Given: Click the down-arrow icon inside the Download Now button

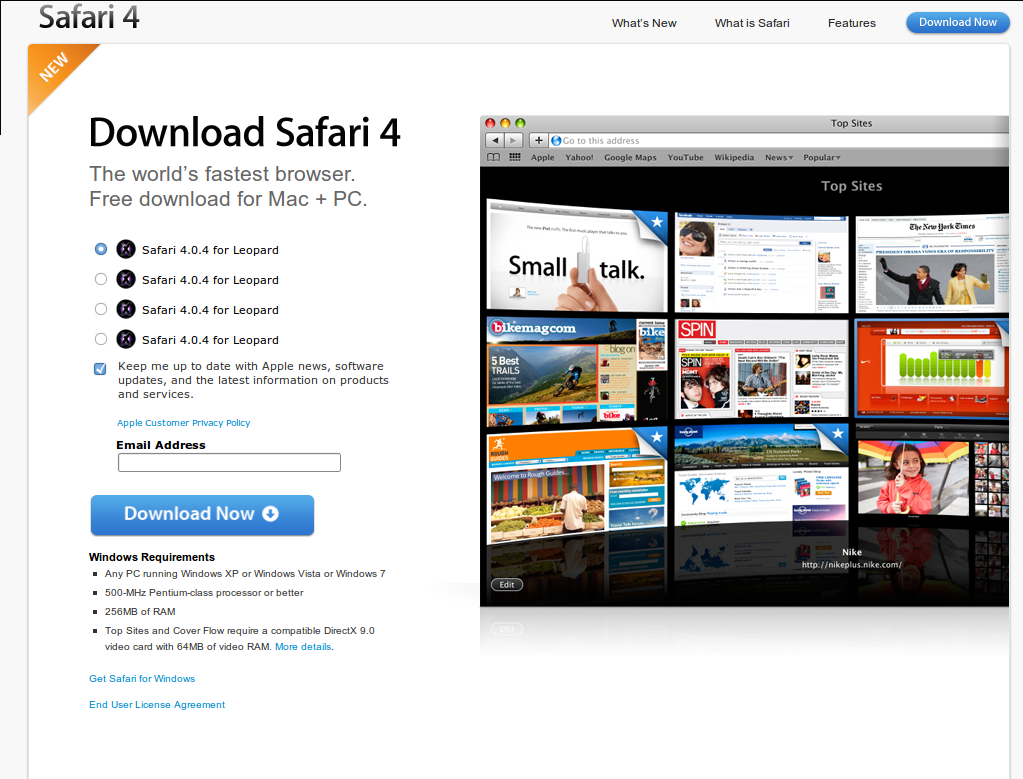Looking at the screenshot, I should [x=270, y=514].
